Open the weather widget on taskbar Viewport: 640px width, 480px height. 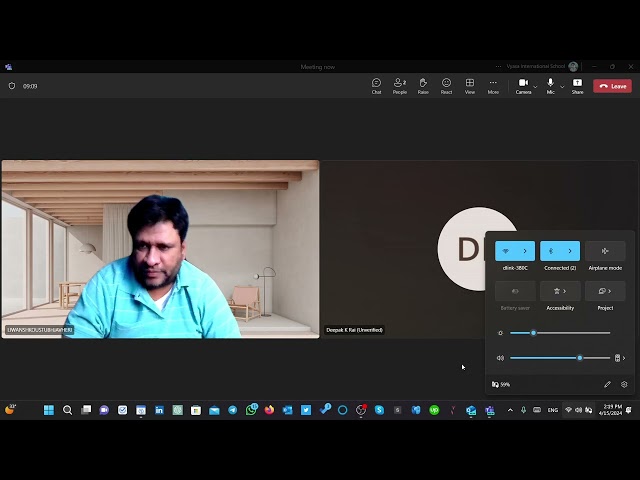[10, 409]
